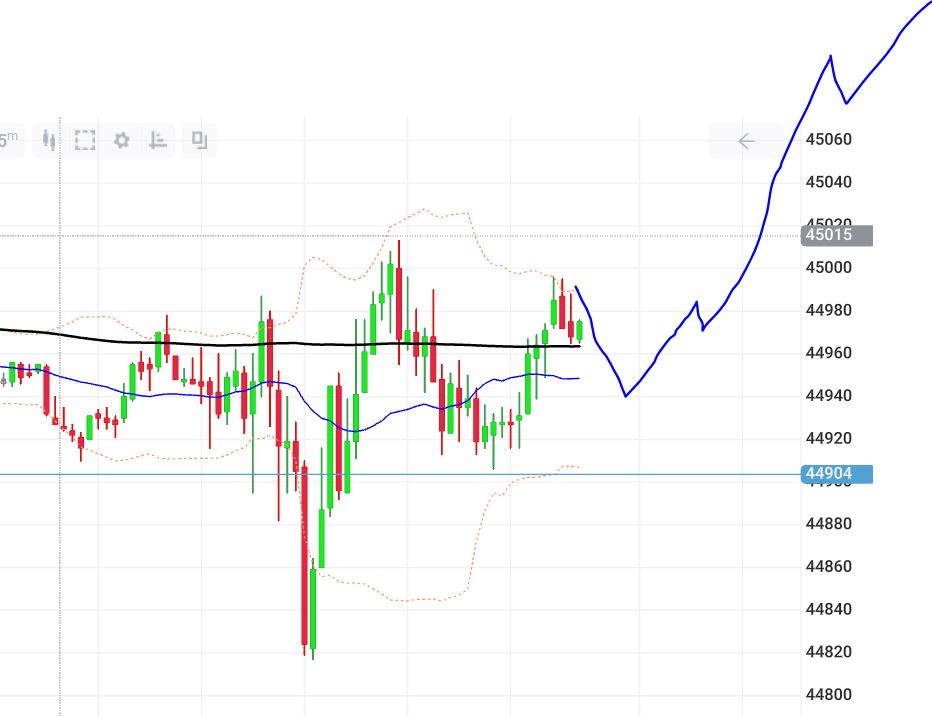932x717 pixels.
Task: Open chart settings gear icon
Action: click(x=122, y=141)
